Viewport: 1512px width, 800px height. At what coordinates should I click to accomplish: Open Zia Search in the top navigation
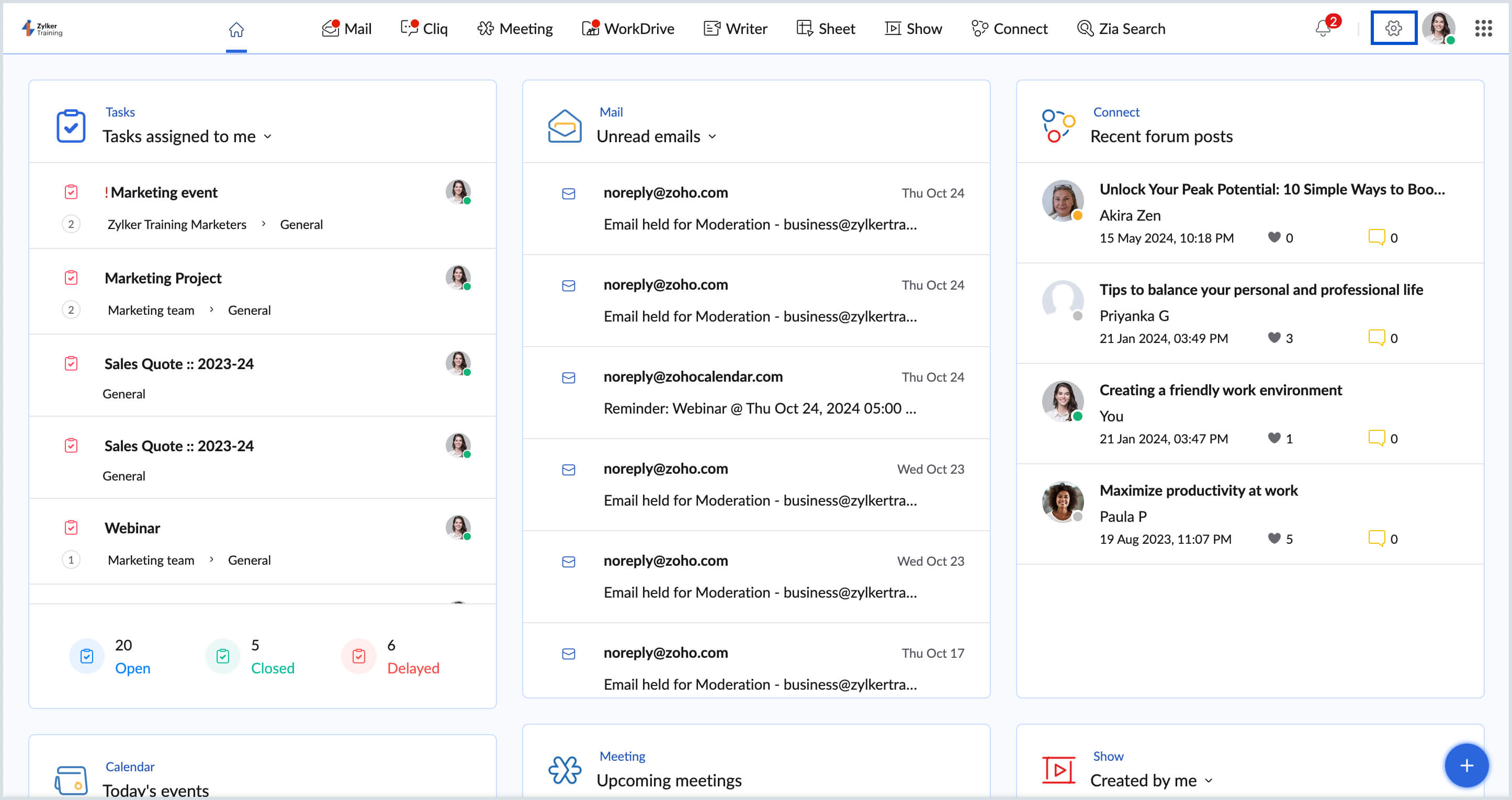1121,28
